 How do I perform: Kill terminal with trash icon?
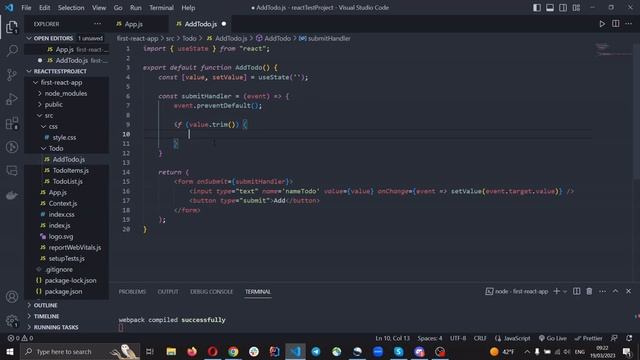[x=589, y=291]
